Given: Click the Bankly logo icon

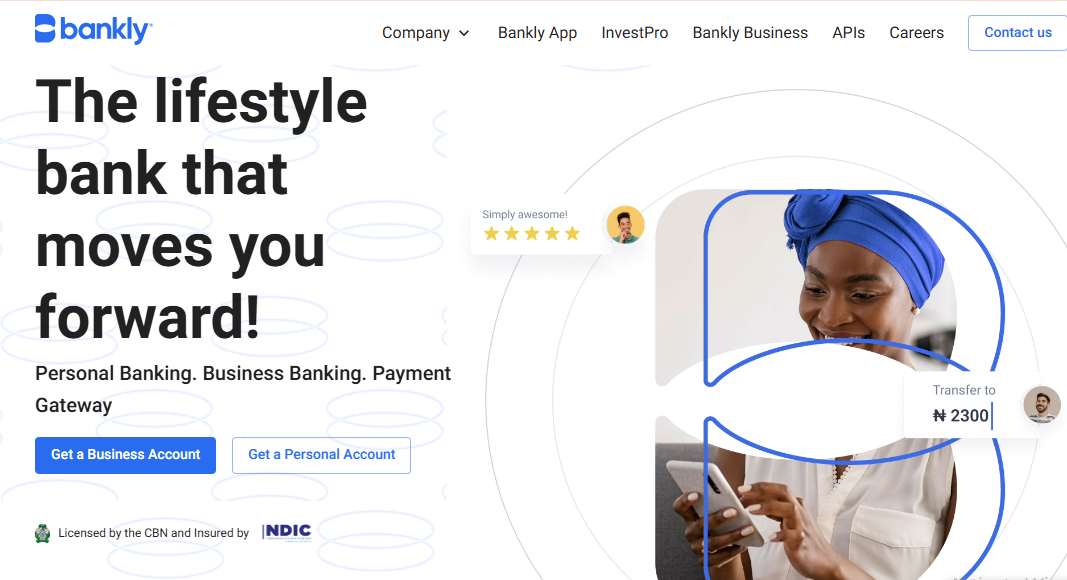Looking at the screenshot, I should (x=45, y=29).
